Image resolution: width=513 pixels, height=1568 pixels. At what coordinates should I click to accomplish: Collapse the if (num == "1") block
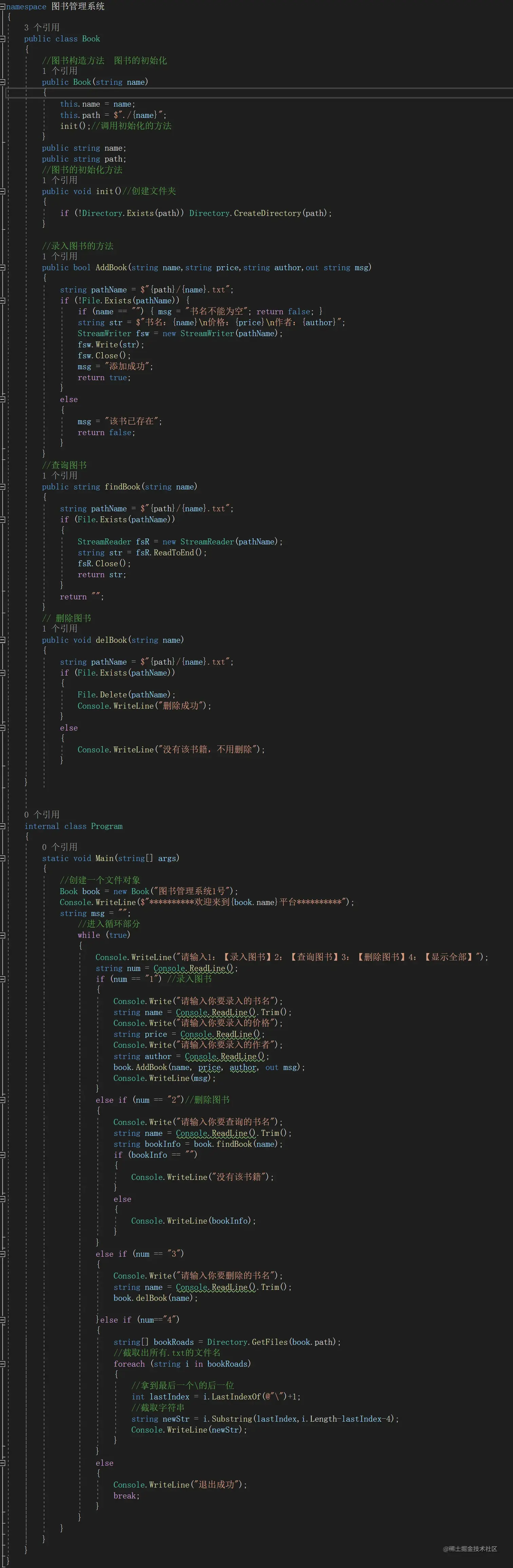point(2,979)
